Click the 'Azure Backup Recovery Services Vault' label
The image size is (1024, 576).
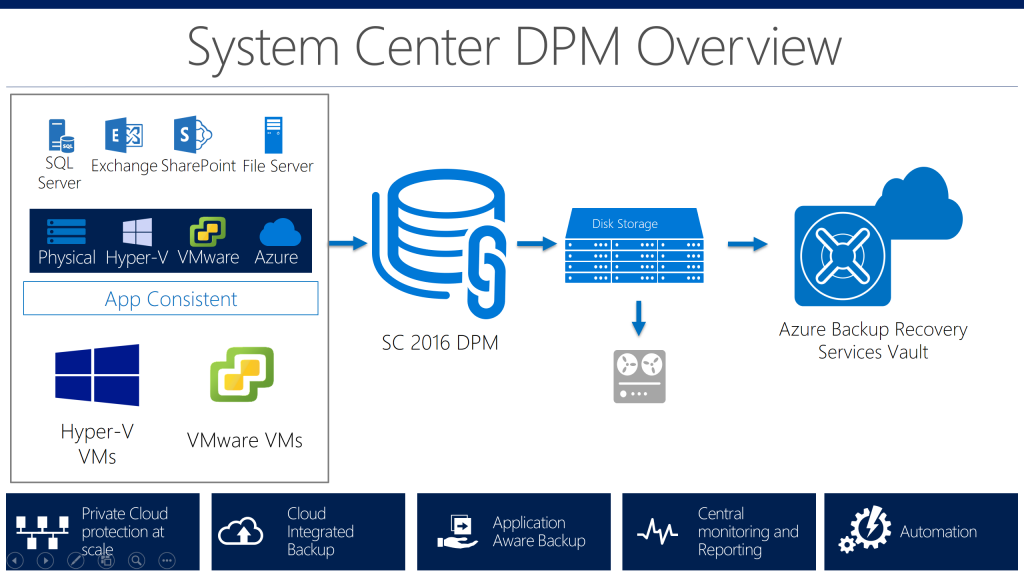point(873,340)
